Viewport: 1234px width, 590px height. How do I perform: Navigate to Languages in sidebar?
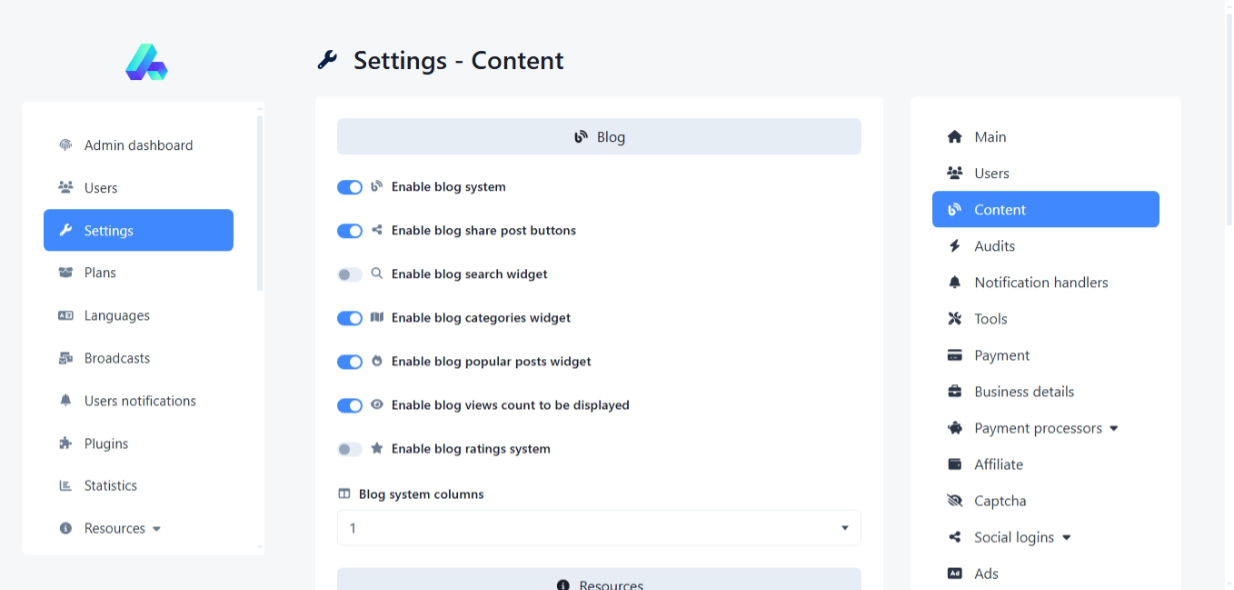[116, 316]
